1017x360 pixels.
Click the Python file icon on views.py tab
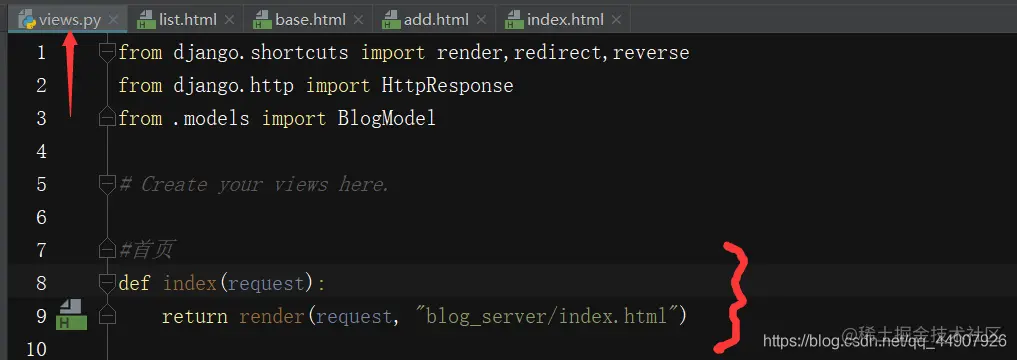click(x=27, y=20)
